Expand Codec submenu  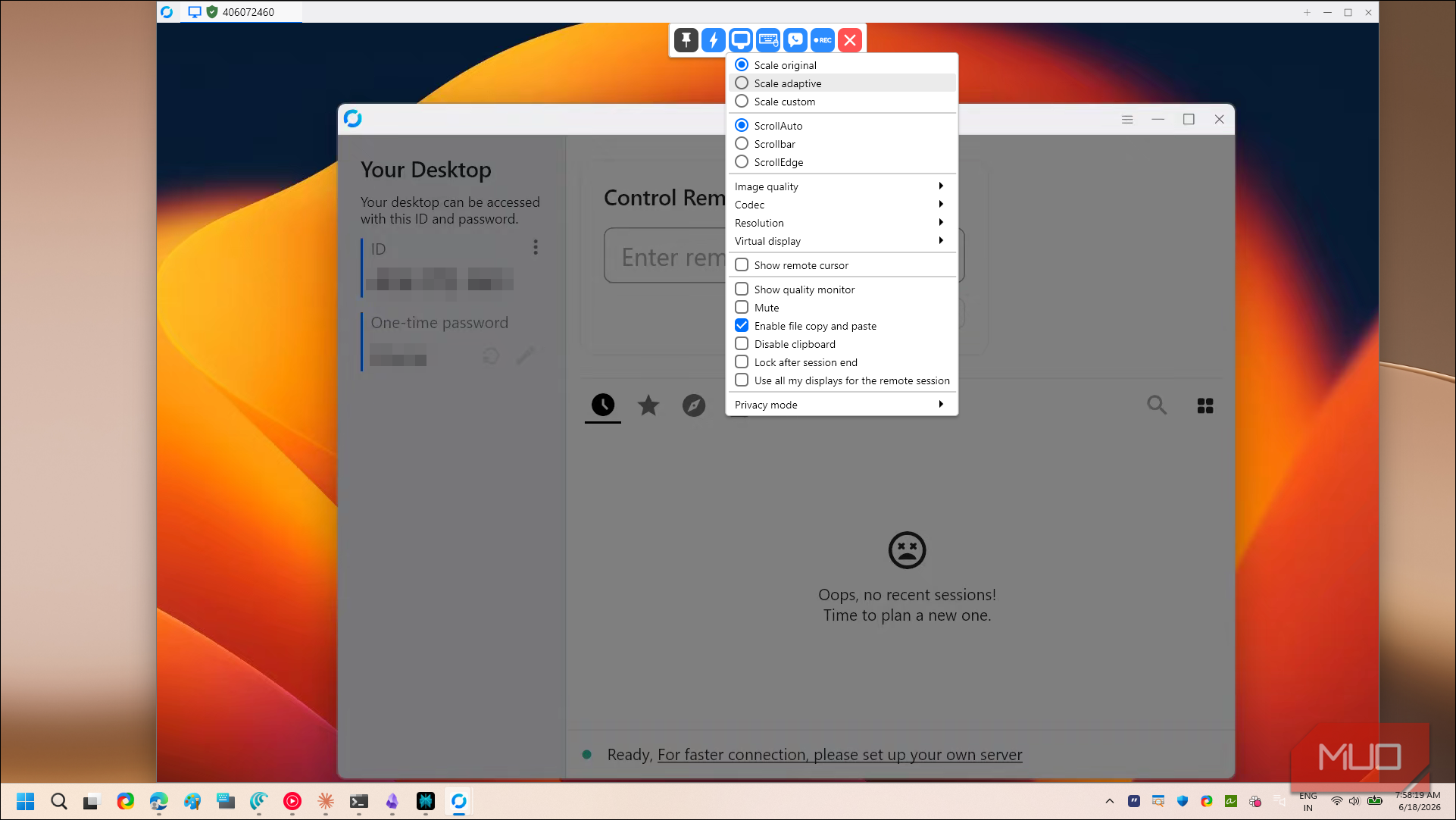[842, 205]
